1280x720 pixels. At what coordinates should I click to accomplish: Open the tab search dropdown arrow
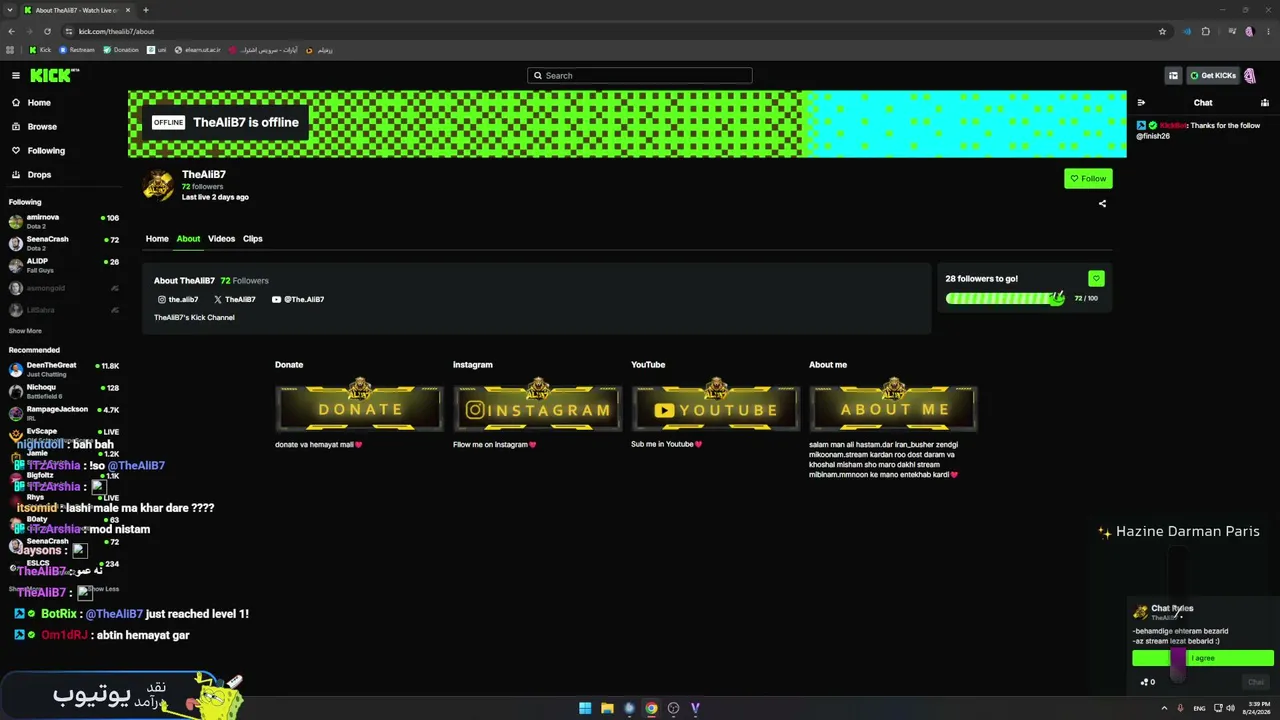coord(9,10)
